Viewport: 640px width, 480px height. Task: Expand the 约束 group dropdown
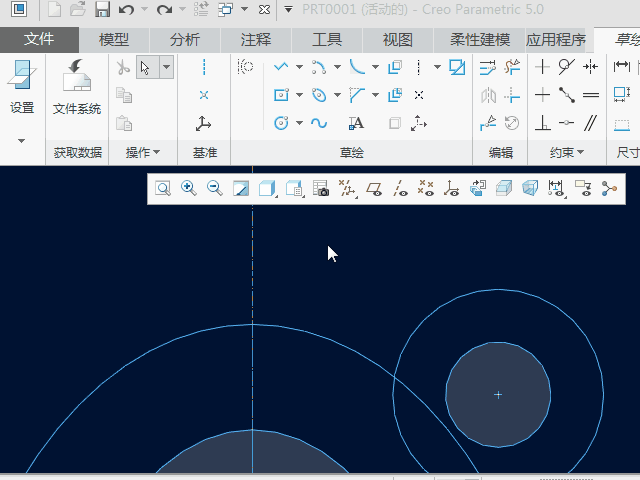tap(566, 153)
